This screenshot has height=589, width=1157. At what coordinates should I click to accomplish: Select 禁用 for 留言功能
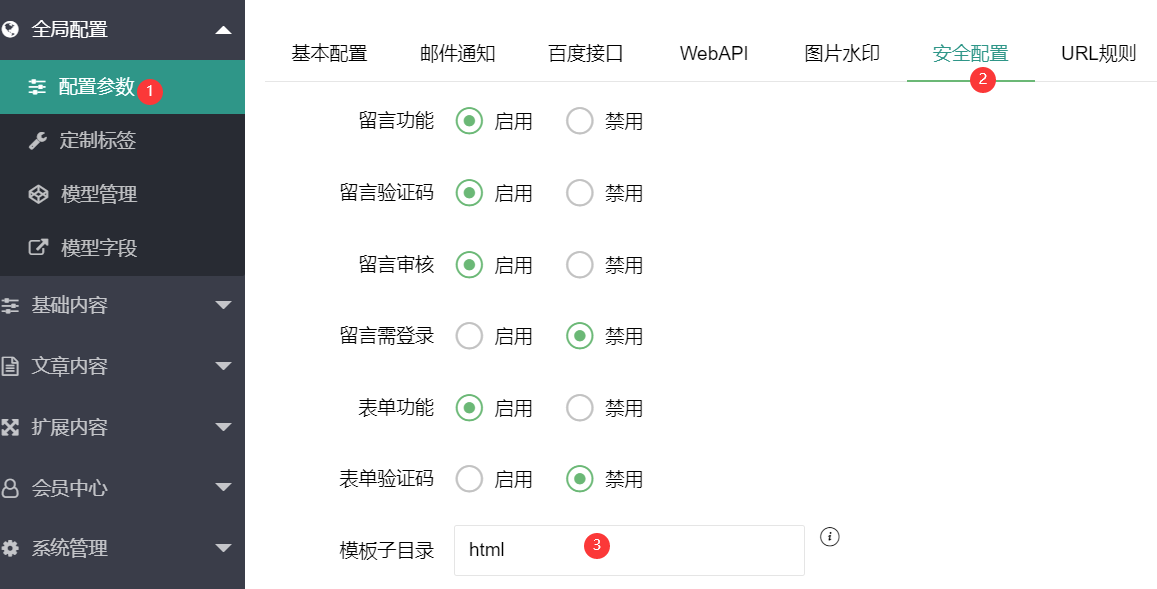tap(579, 121)
